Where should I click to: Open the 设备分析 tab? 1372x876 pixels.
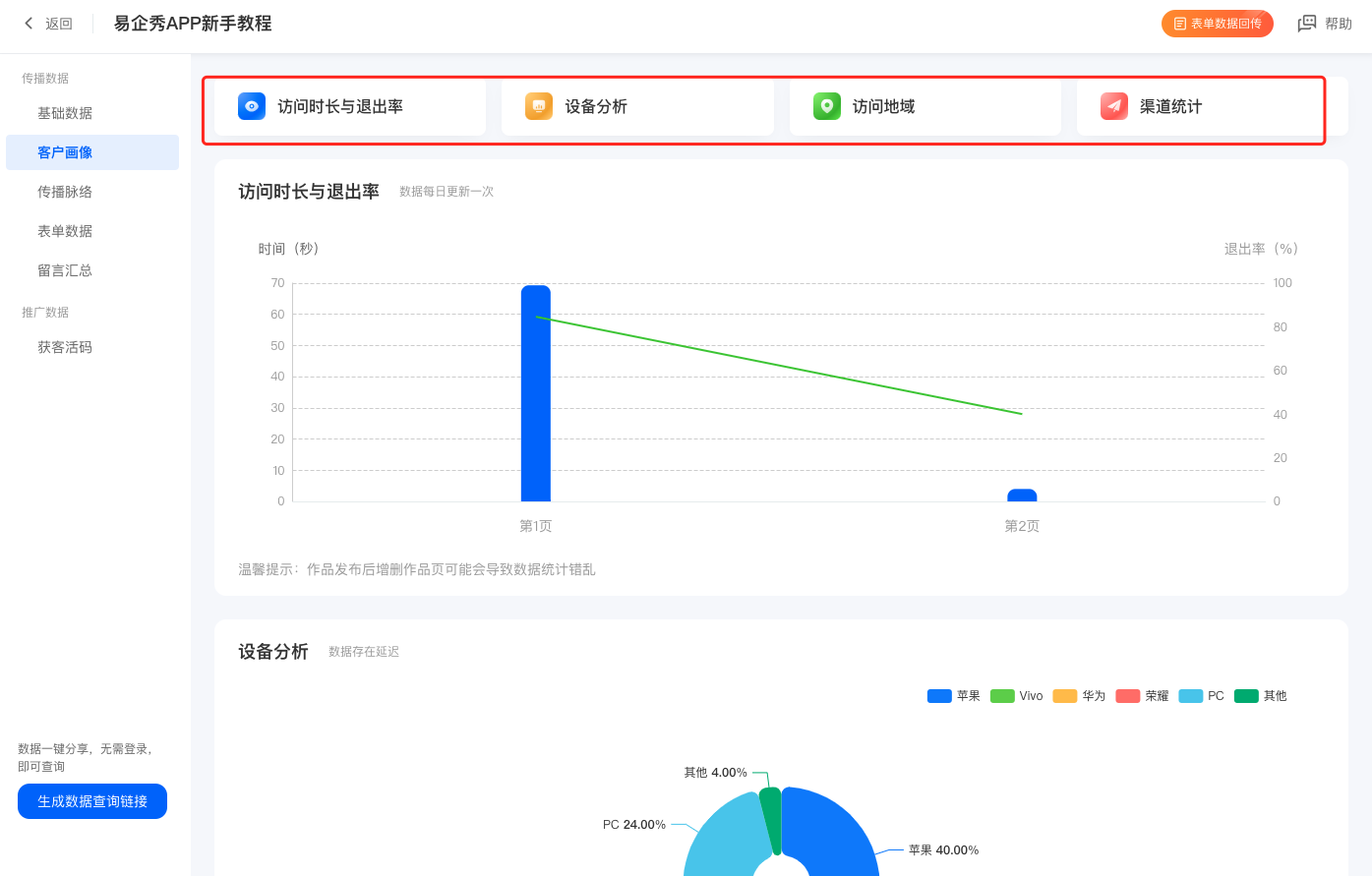(x=637, y=106)
